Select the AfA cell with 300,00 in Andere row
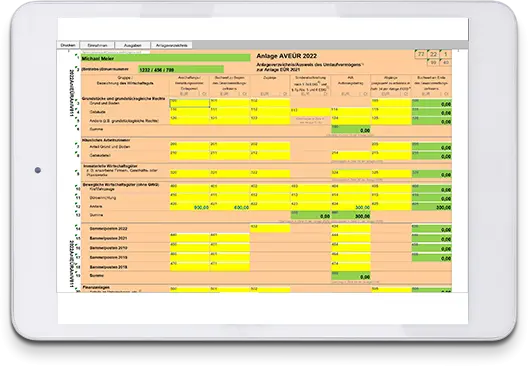 351,206
